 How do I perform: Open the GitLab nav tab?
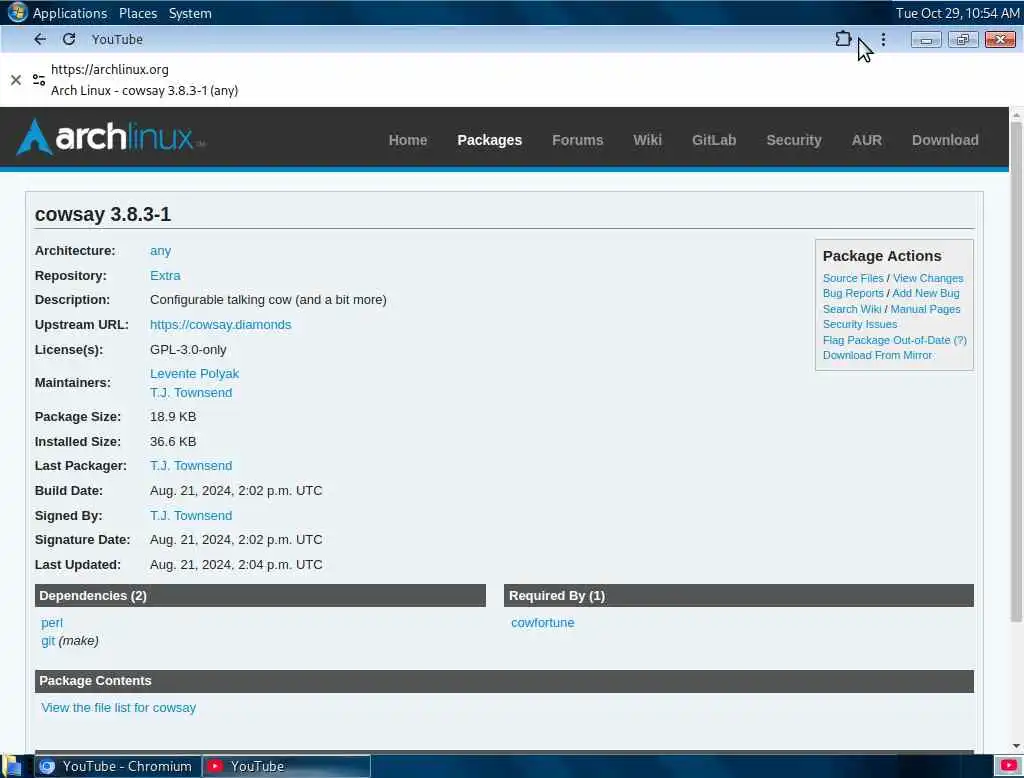pos(714,140)
